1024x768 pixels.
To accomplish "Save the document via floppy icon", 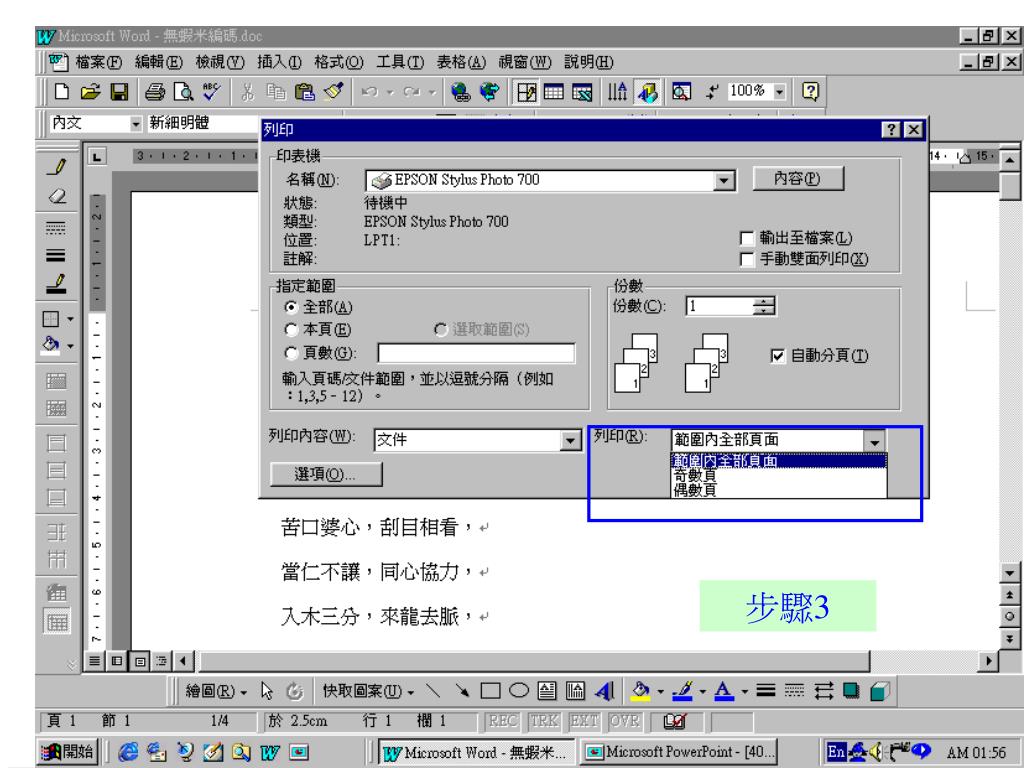I will click(120, 91).
